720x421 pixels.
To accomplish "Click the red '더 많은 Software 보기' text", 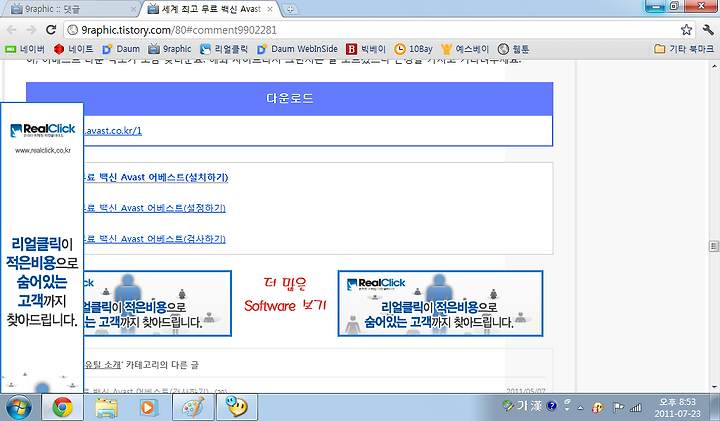I will (285, 295).
